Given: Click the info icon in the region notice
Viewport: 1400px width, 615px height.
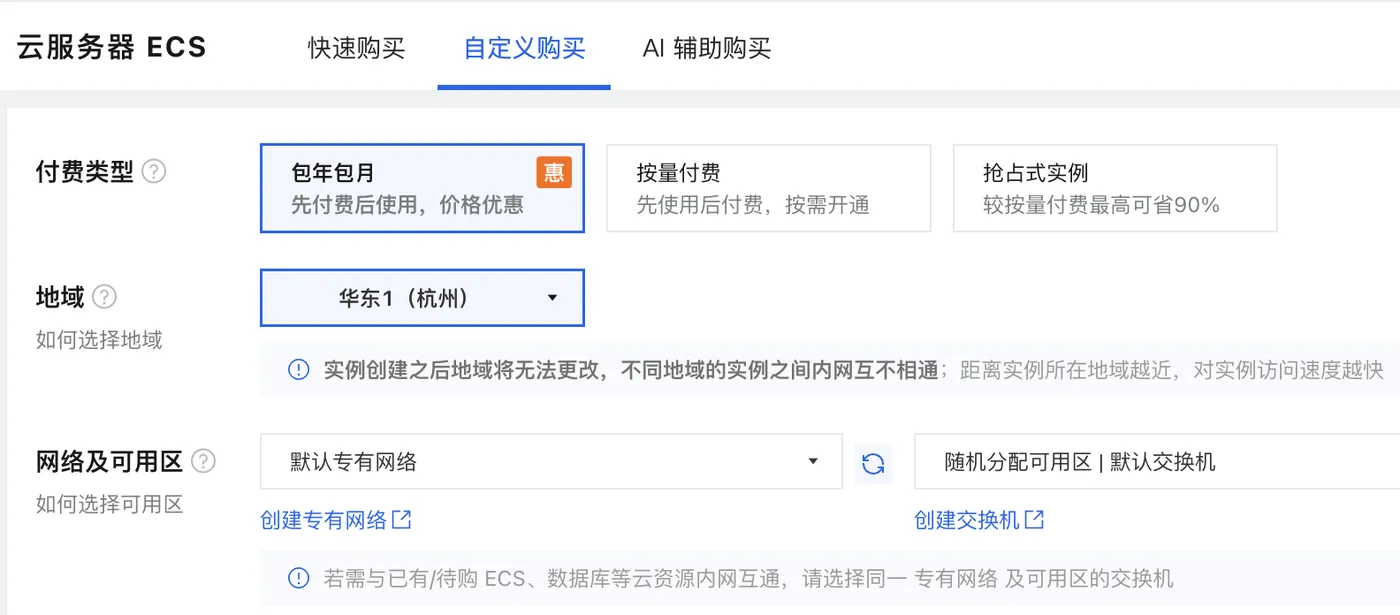Looking at the screenshot, I should (x=298, y=370).
